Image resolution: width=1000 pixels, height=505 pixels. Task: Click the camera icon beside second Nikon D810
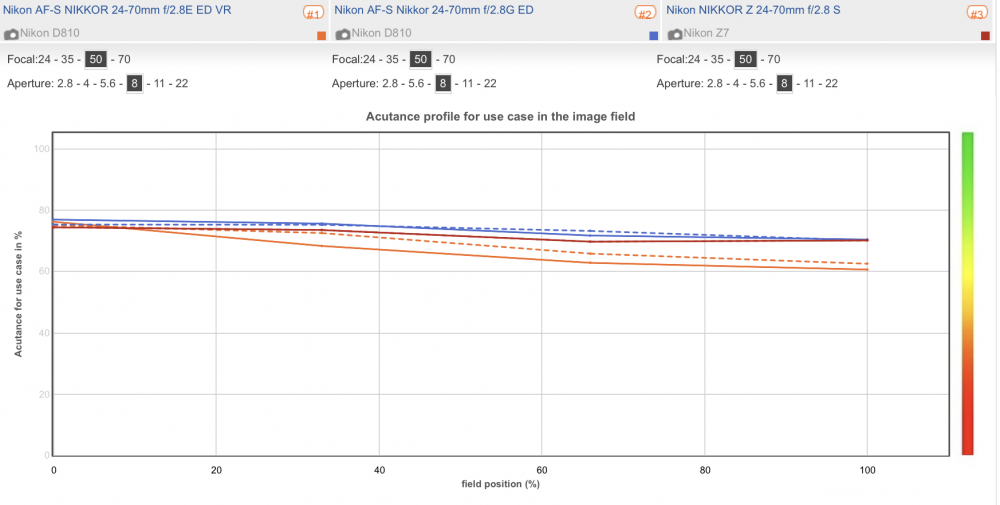tap(343, 34)
